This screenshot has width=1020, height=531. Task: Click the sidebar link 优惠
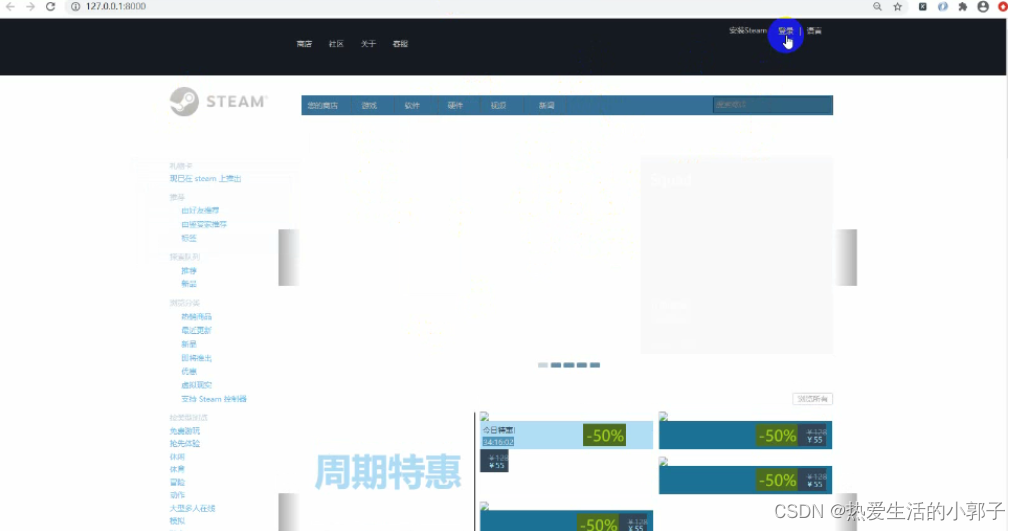click(189, 372)
